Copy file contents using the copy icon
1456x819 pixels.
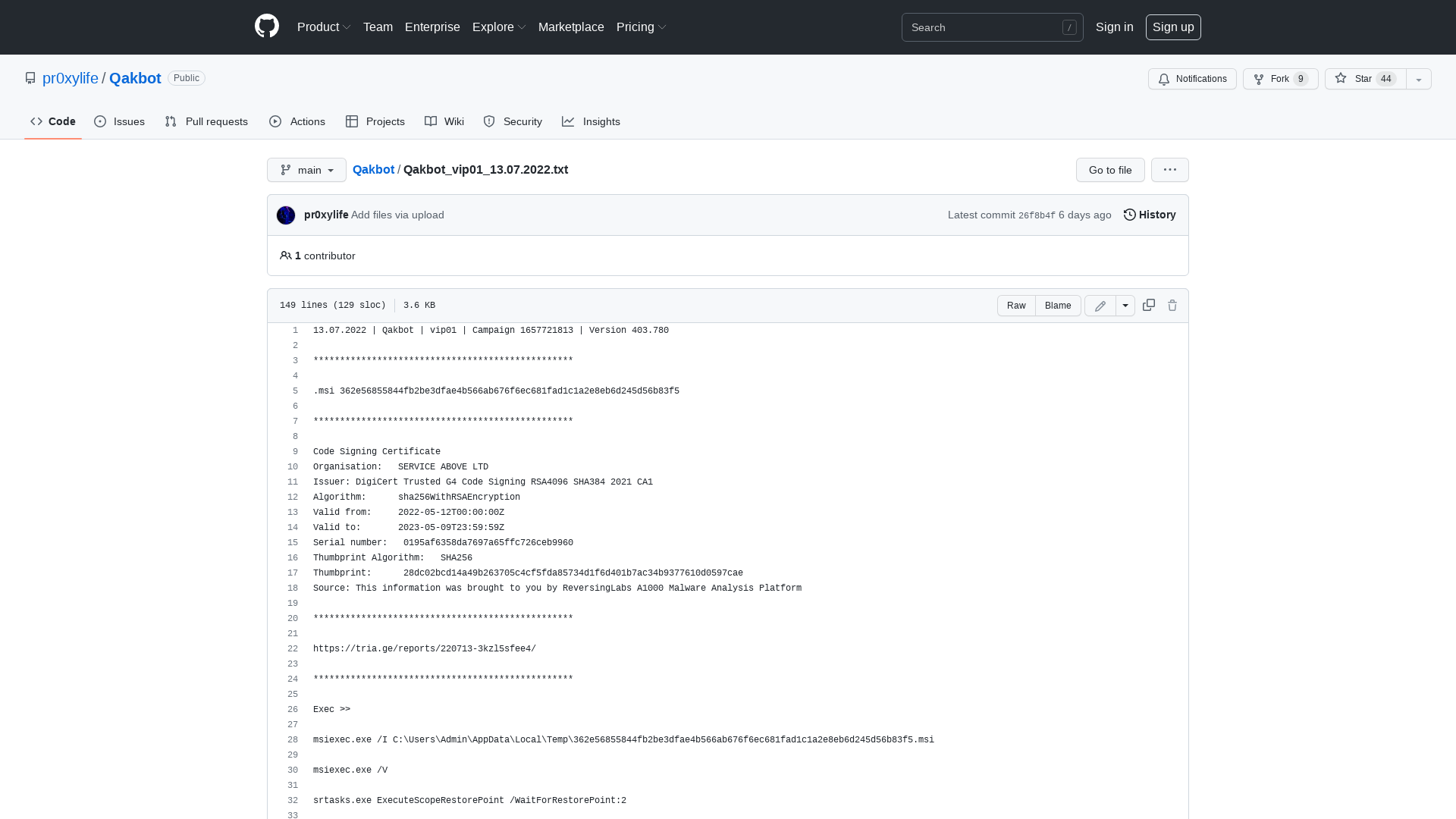click(x=1148, y=305)
